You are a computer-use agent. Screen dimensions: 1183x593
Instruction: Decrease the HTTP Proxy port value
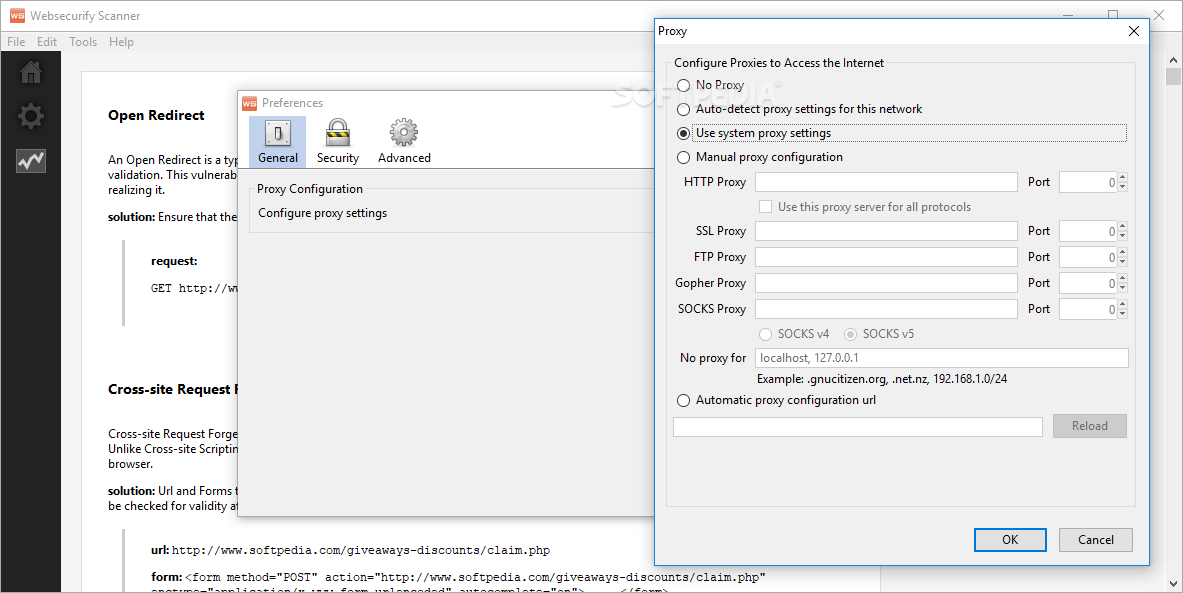point(1123,186)
